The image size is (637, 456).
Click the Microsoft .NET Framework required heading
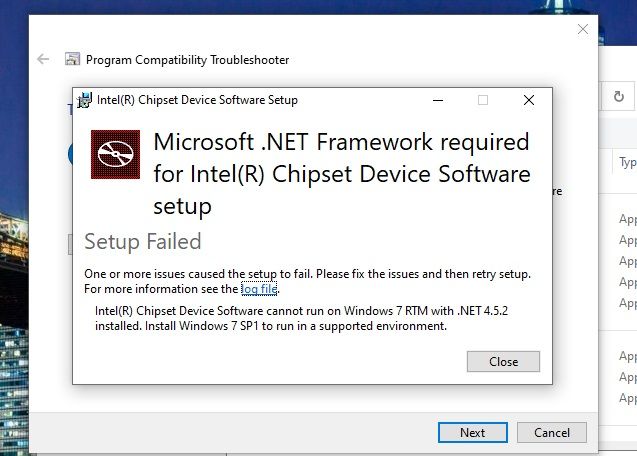click(341, 174)
